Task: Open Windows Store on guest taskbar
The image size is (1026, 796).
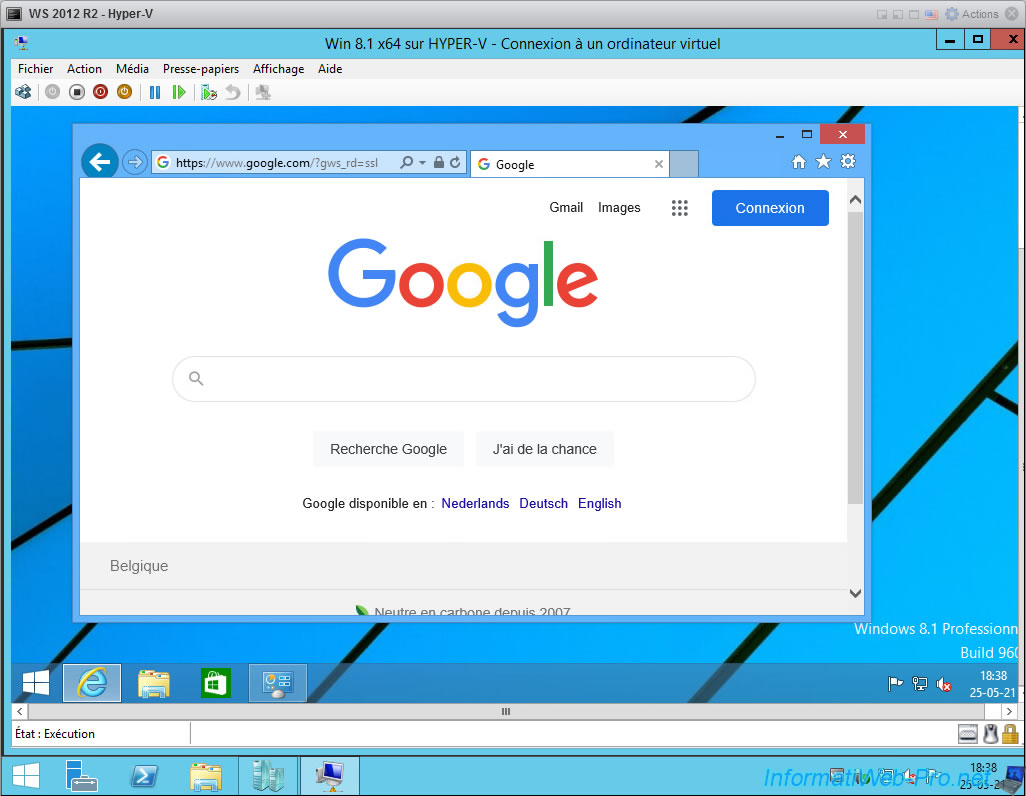Action: (x=216, y=683)
